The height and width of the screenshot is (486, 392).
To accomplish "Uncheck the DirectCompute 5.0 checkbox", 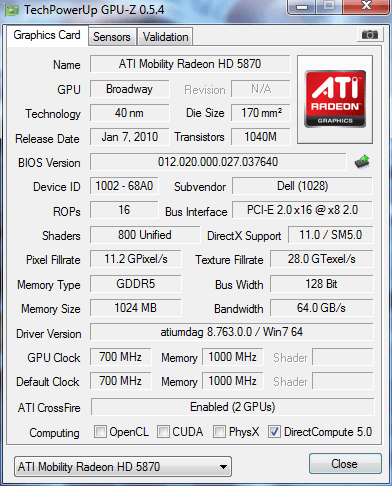I will click(274, 431).
